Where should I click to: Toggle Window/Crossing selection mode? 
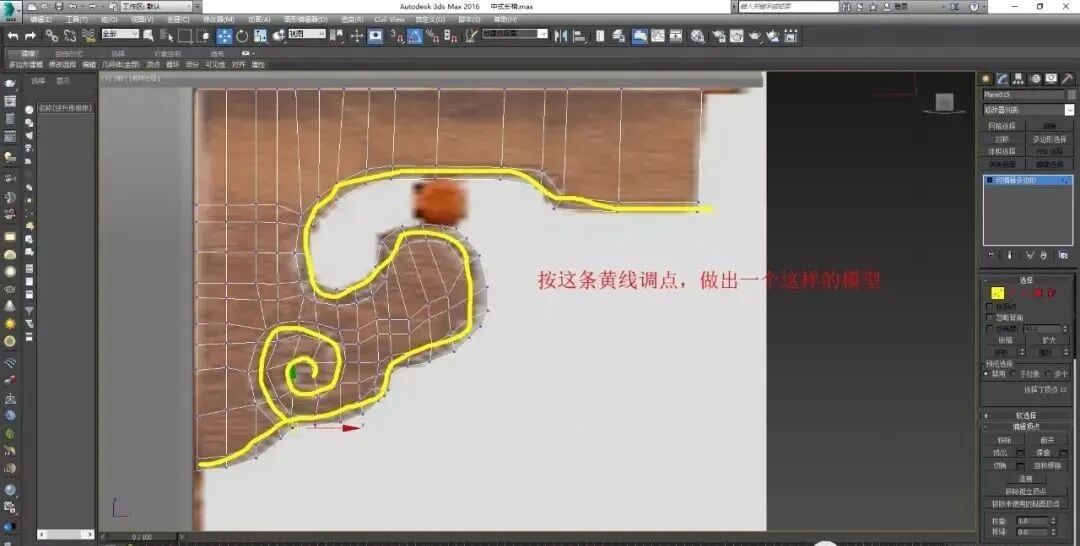click(x=203, y=36)
